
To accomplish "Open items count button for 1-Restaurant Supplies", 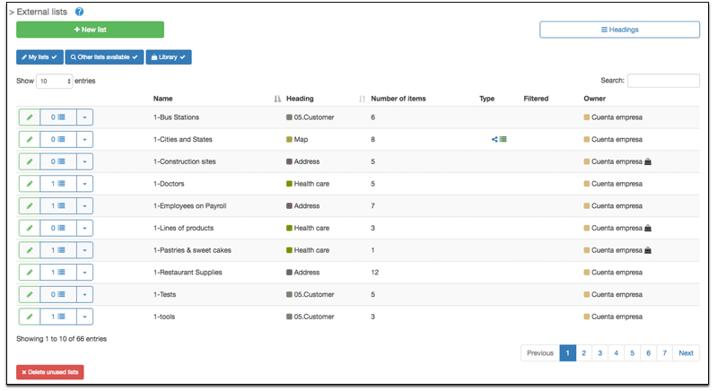I will pos(58,272).
